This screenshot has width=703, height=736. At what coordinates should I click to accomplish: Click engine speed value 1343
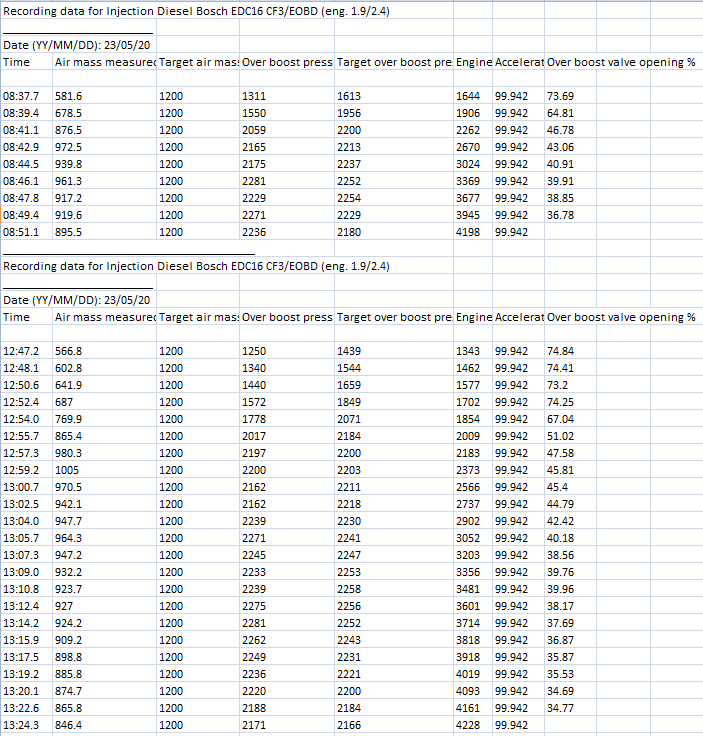(x=468, y=351)
